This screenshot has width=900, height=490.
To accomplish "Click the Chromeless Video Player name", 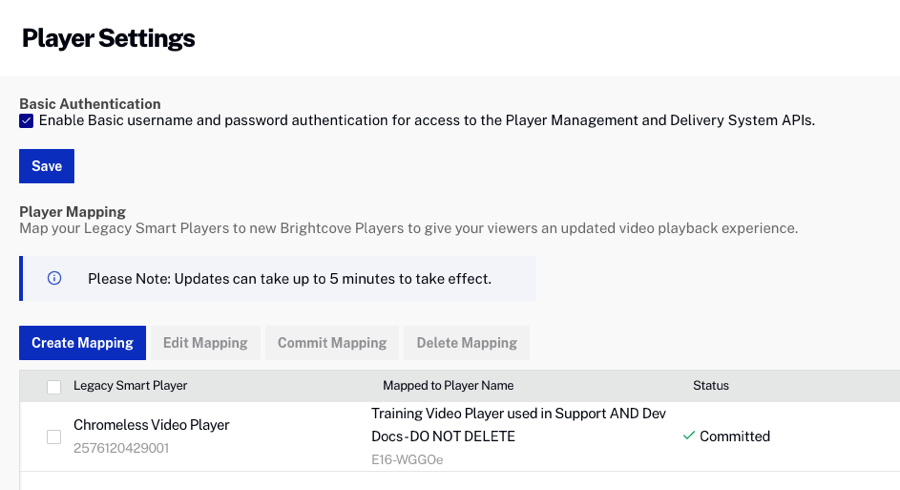I will coord(151,425).
